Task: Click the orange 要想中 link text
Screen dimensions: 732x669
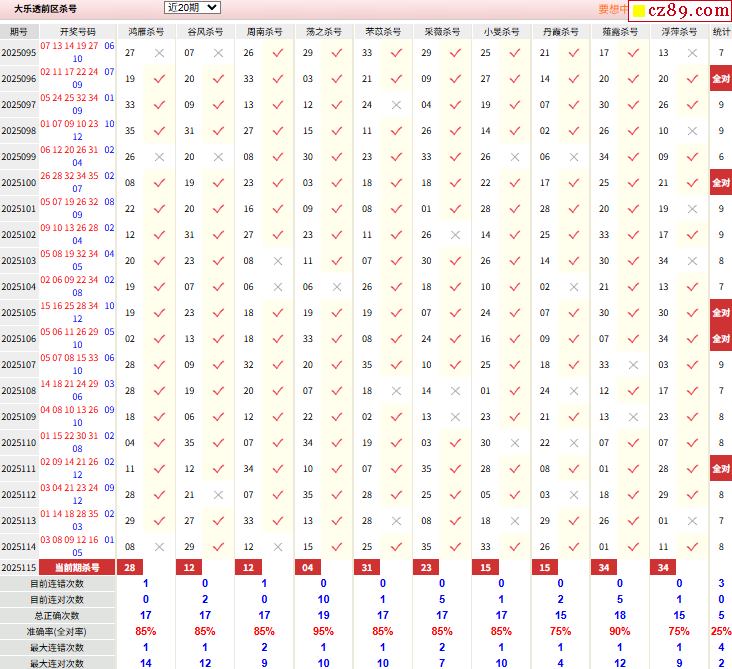Action: point(613,9)
